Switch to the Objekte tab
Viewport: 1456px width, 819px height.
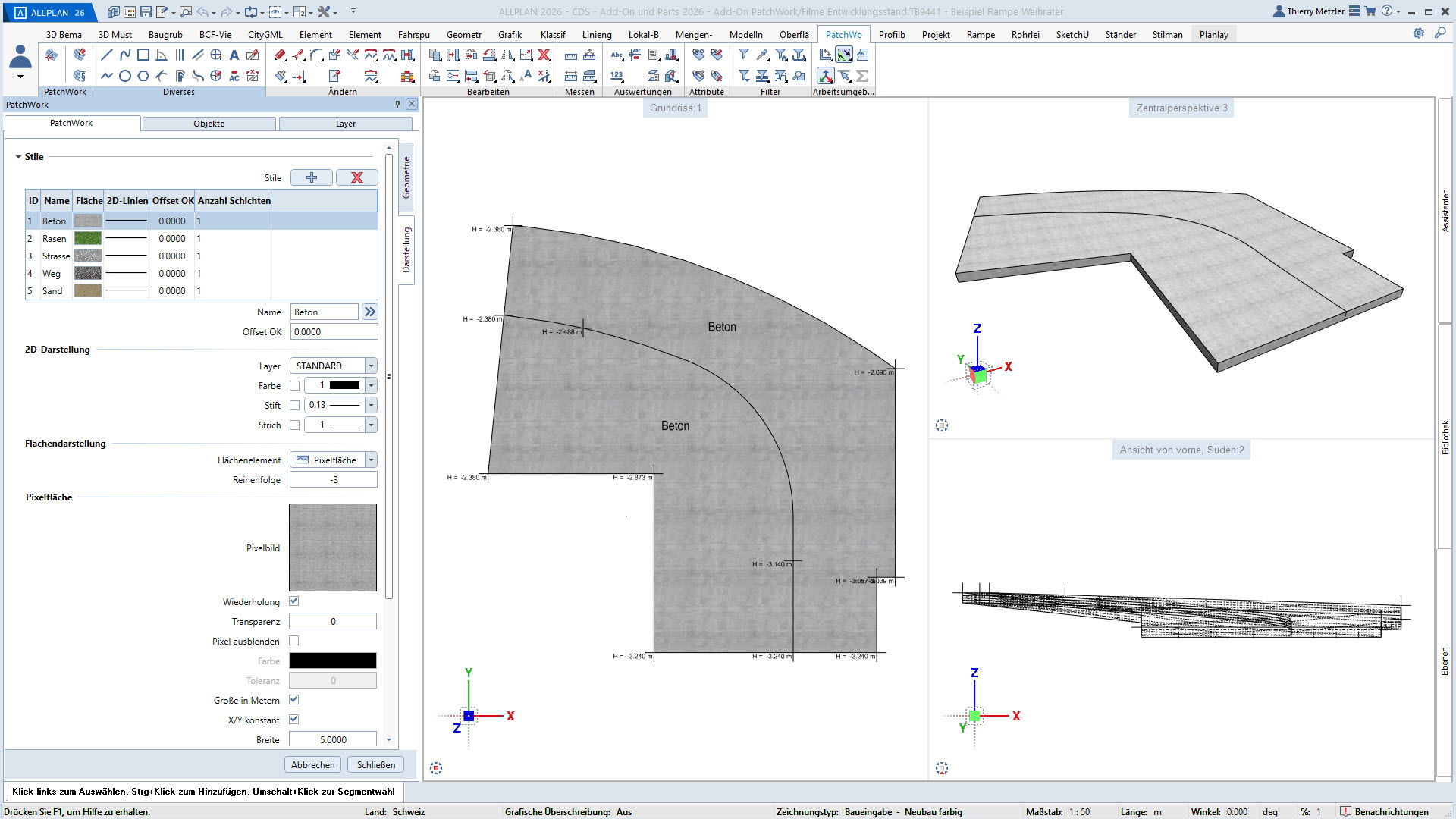click(209, 124)
